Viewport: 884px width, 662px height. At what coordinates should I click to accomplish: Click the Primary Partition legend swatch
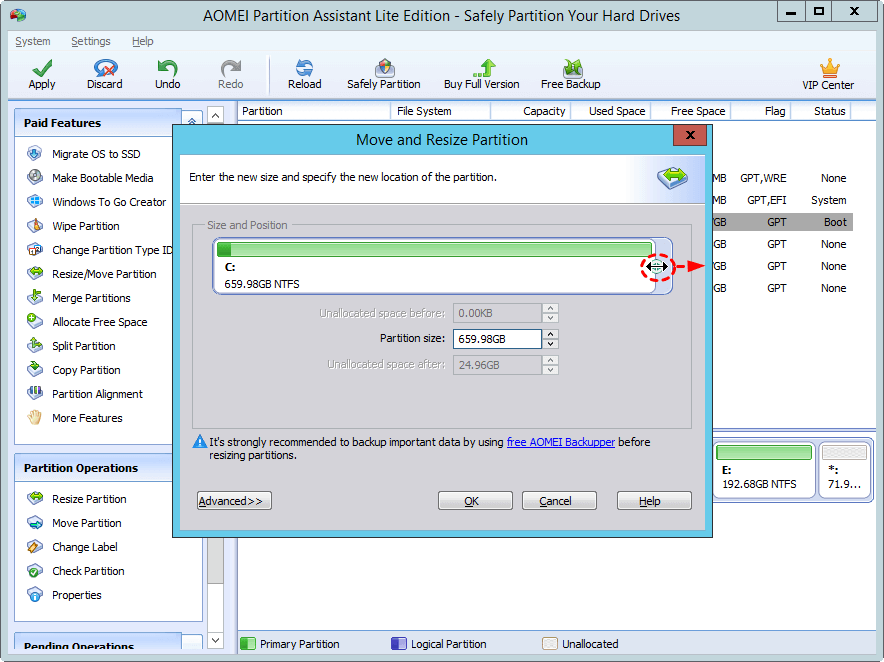(x=247, y=644)
